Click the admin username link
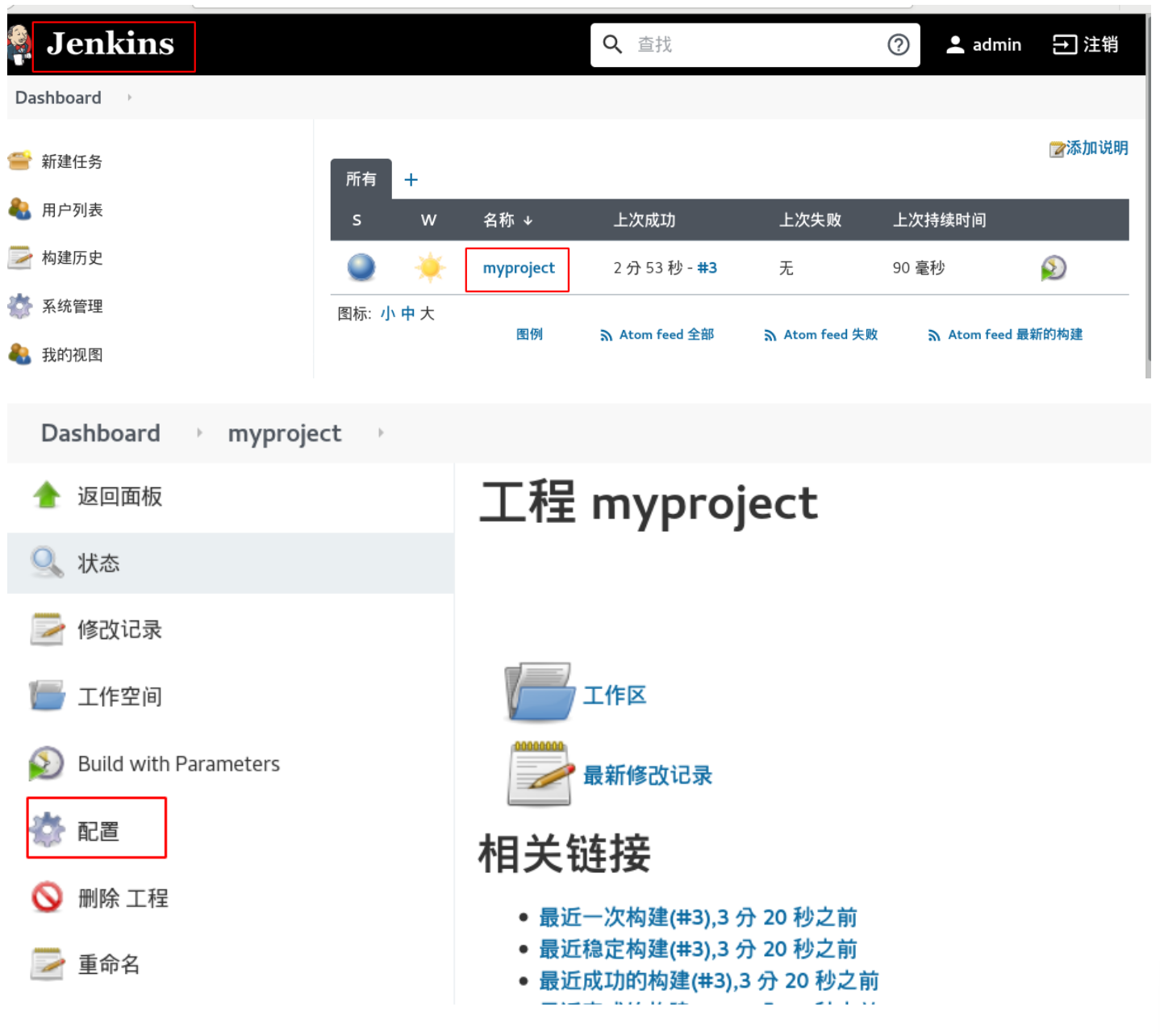 point(997,45)
